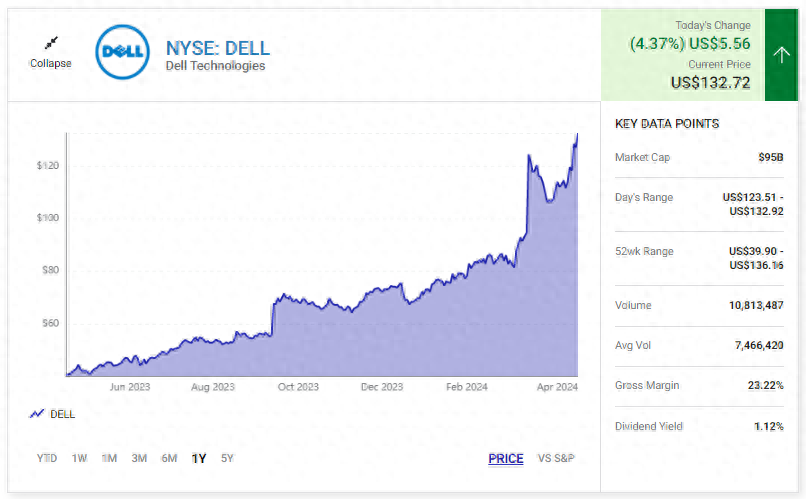
Task: Show the 5Y price history
Action: coord(227,458)
